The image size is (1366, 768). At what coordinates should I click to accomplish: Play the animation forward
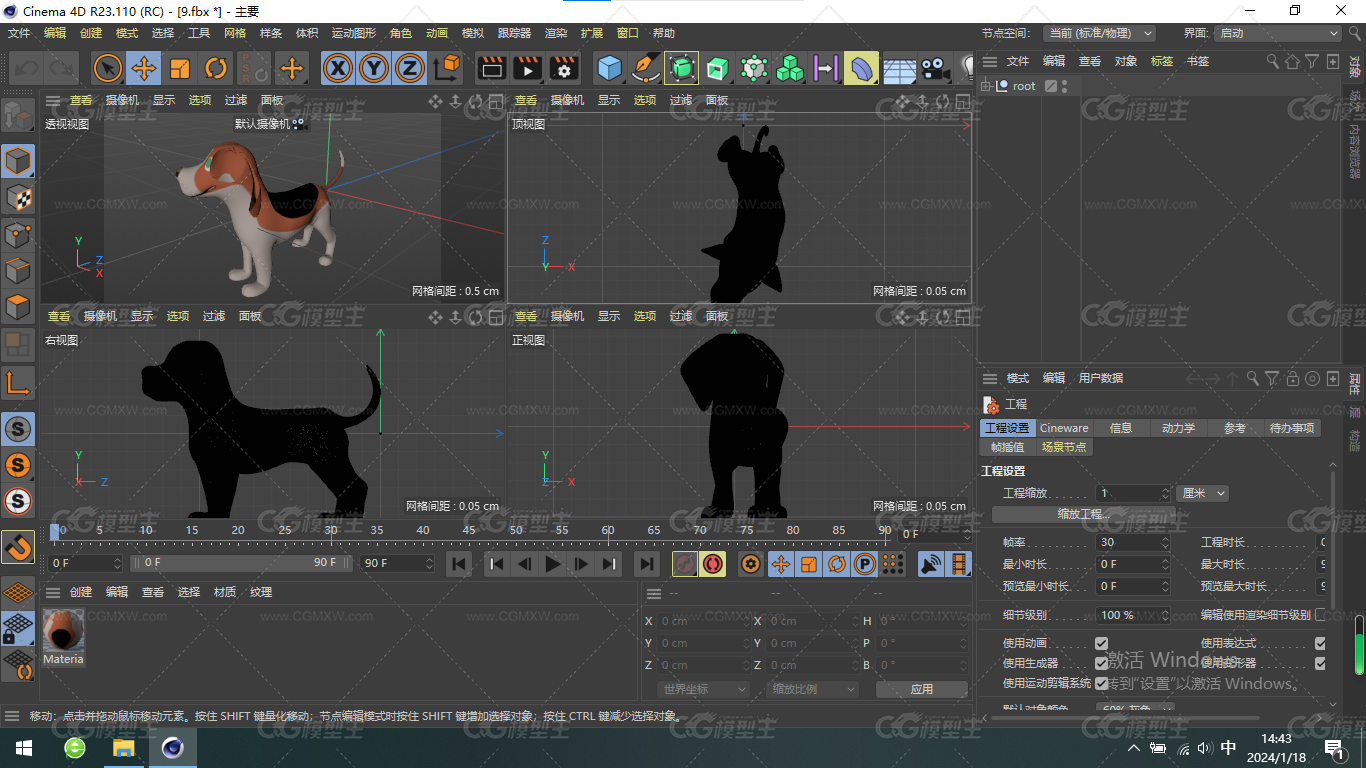click(553, 564)
